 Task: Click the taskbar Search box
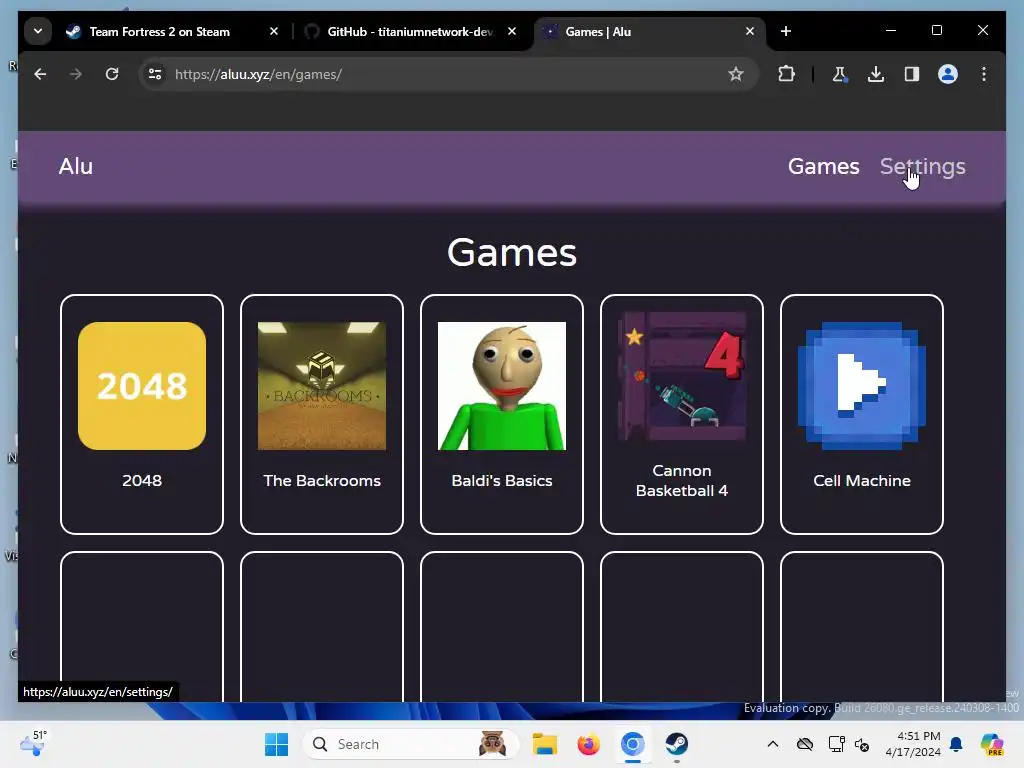(x=411, y=744)
